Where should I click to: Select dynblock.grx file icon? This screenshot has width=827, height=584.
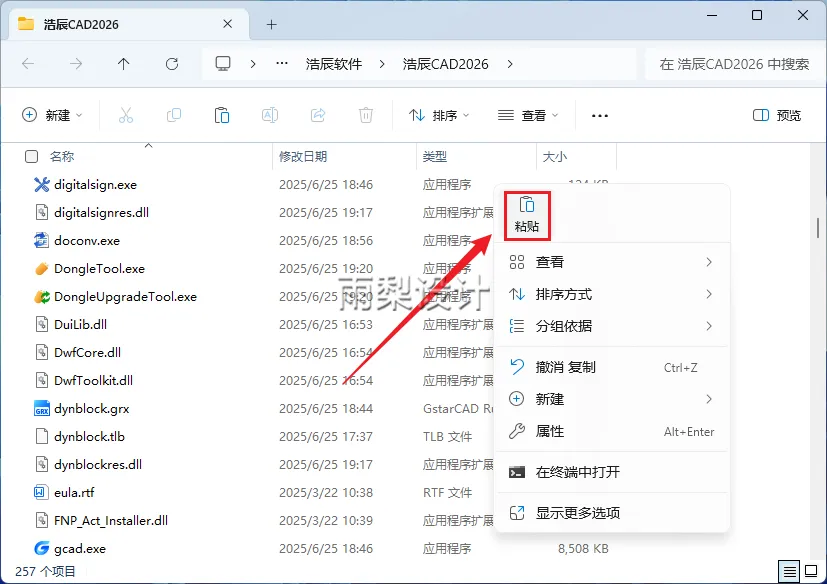click(x=42, y=408)
